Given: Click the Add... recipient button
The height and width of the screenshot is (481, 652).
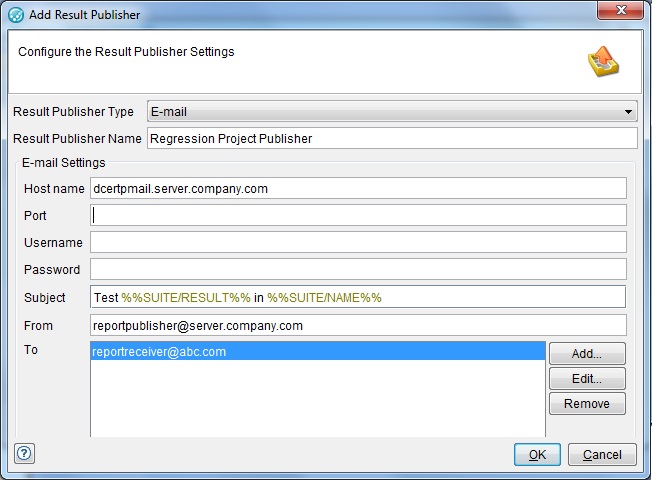Looking at the screenshot, I should (x=587, y=353).
